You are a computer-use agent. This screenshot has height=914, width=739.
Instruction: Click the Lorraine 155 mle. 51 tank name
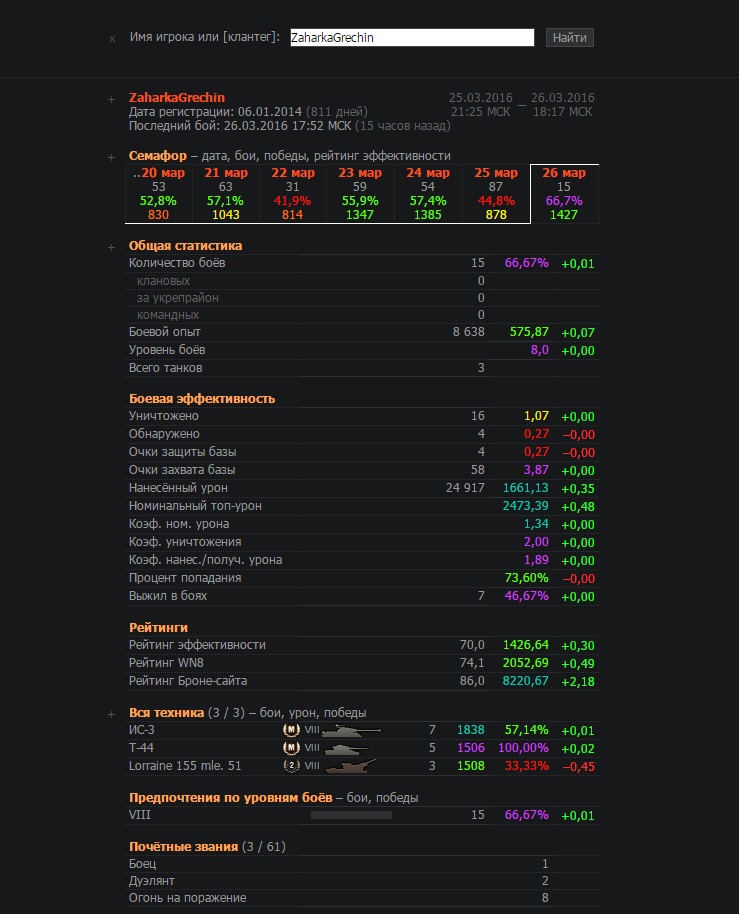[x=185, y=766]
